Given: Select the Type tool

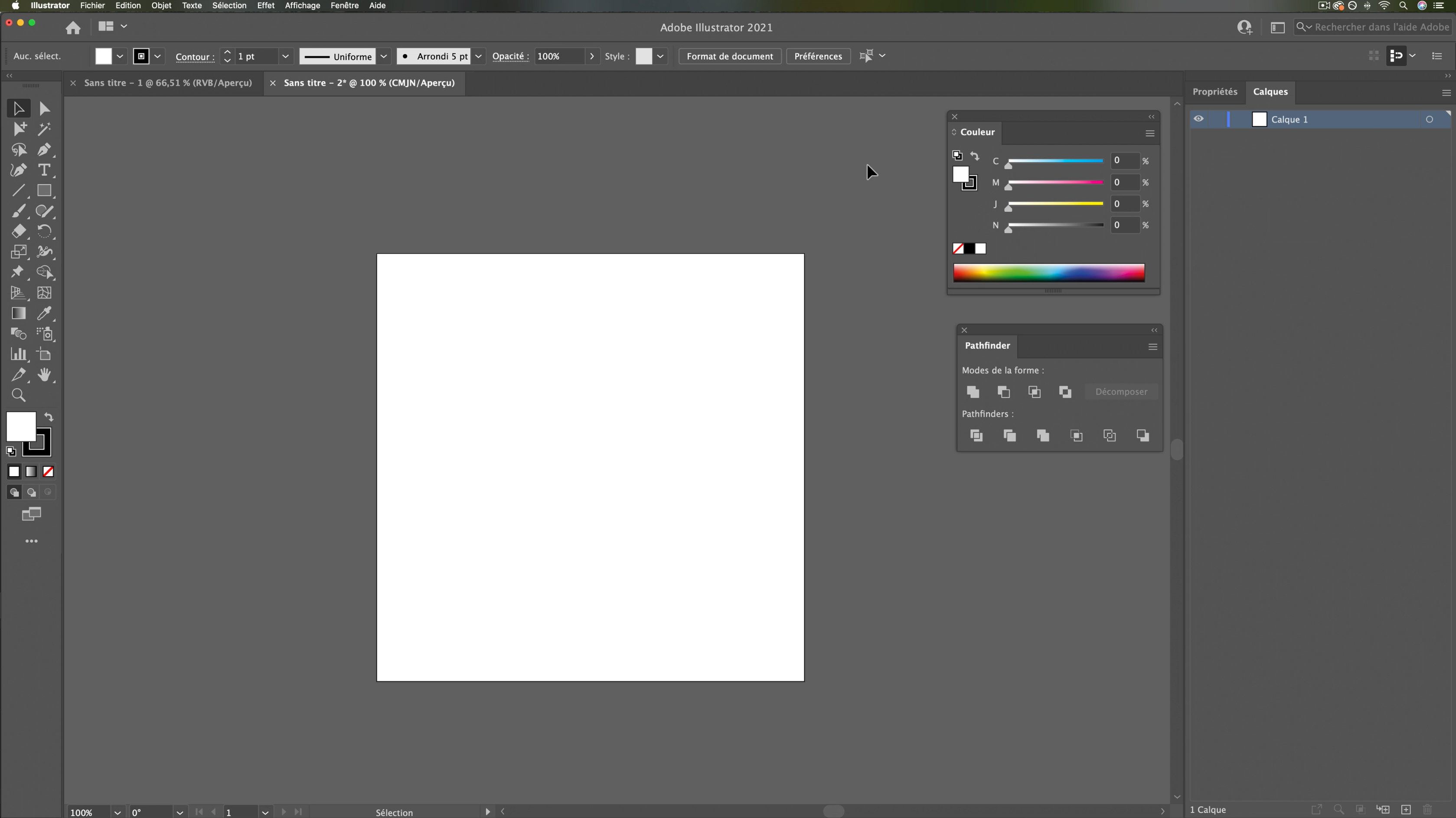Looking at the screenshot, I should pos(44,170).
